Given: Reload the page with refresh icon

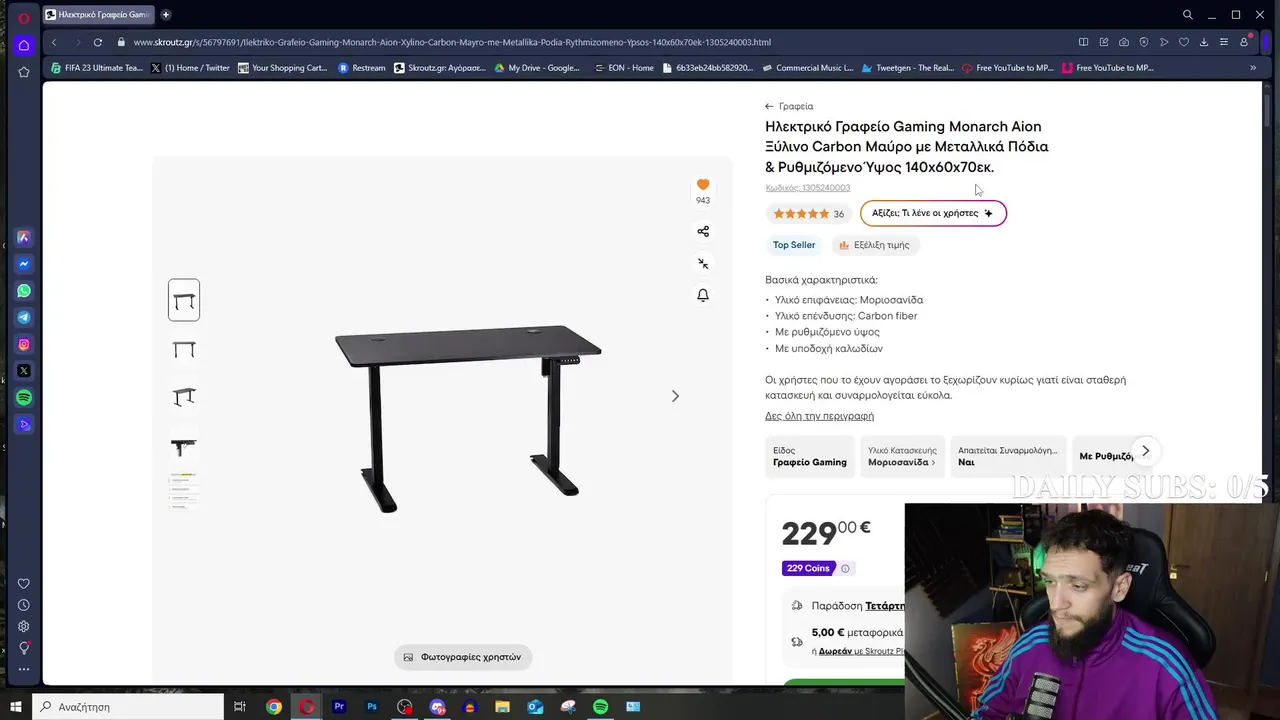Looking at the screenshot, I should [98, 42].
